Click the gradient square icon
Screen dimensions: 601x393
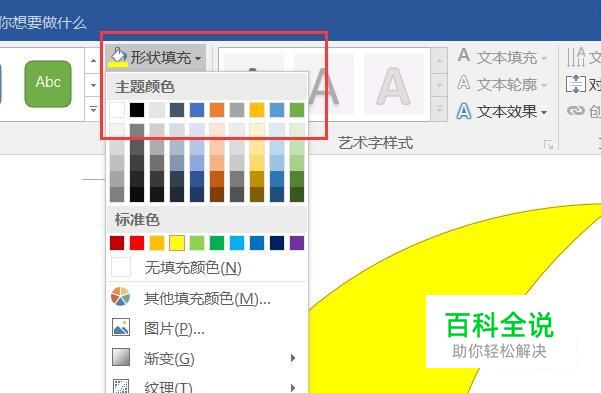click(121, 357)
